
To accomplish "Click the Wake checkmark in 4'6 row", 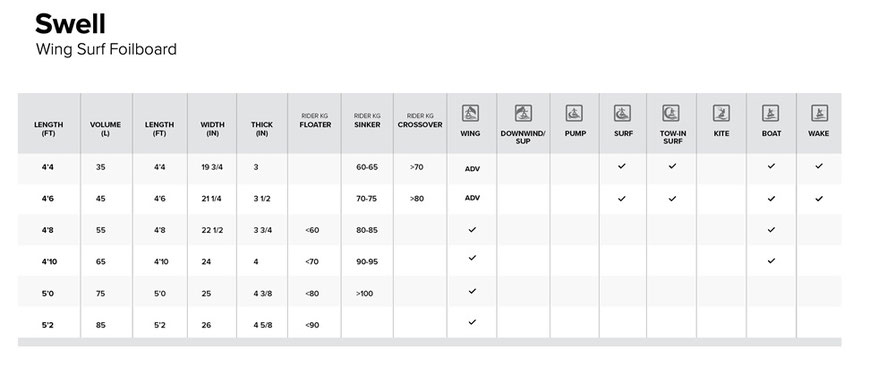I will (x=819, y=198).
